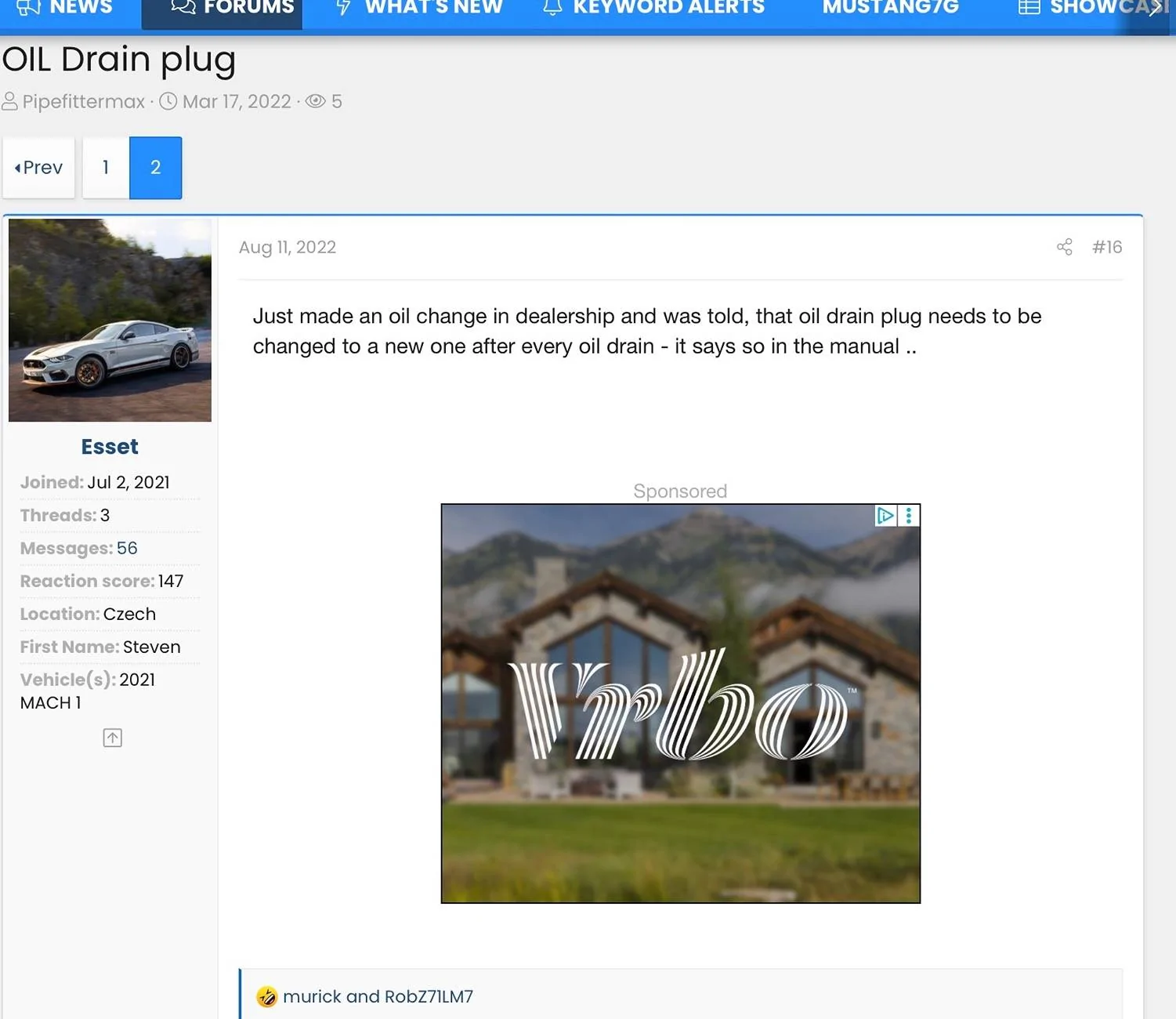1176x1019 pixels.
Task: Open Esset's Mustang avatar image
Action: [x=110, y=320]
